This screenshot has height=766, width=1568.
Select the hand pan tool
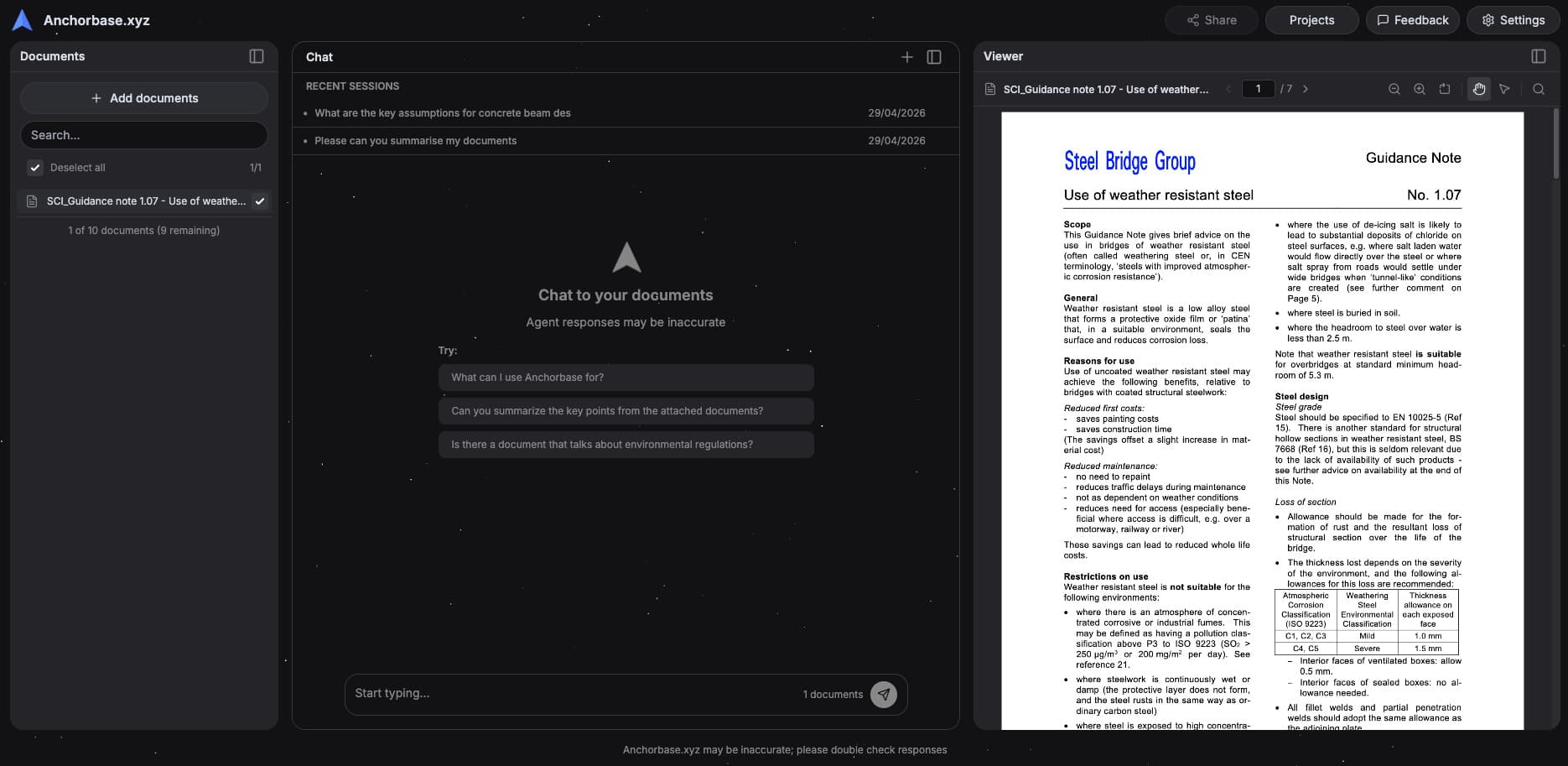tap(1479, 89)
